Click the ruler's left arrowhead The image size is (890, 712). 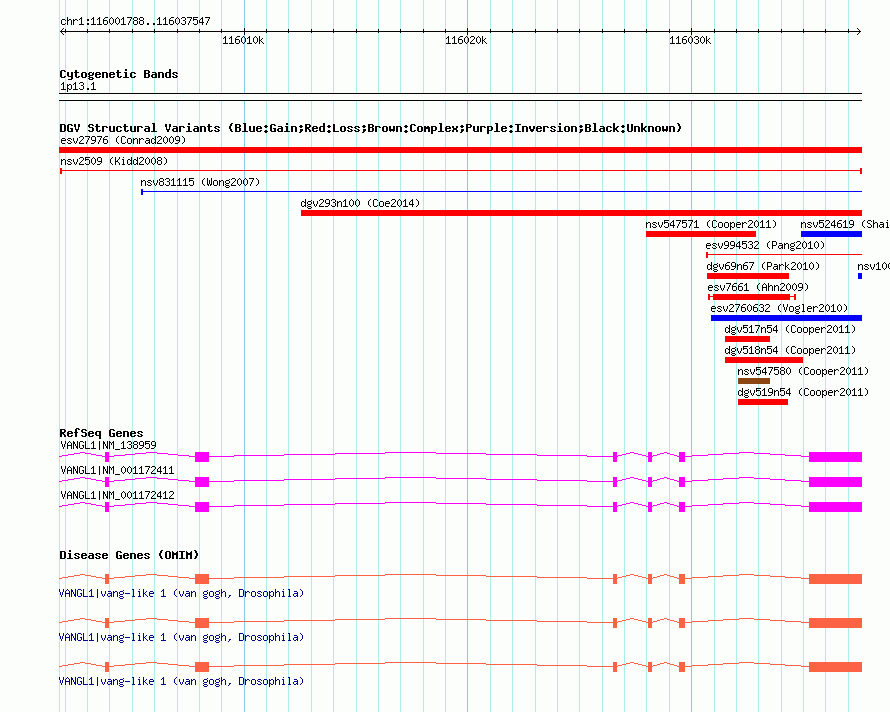(x=62, y=31)
